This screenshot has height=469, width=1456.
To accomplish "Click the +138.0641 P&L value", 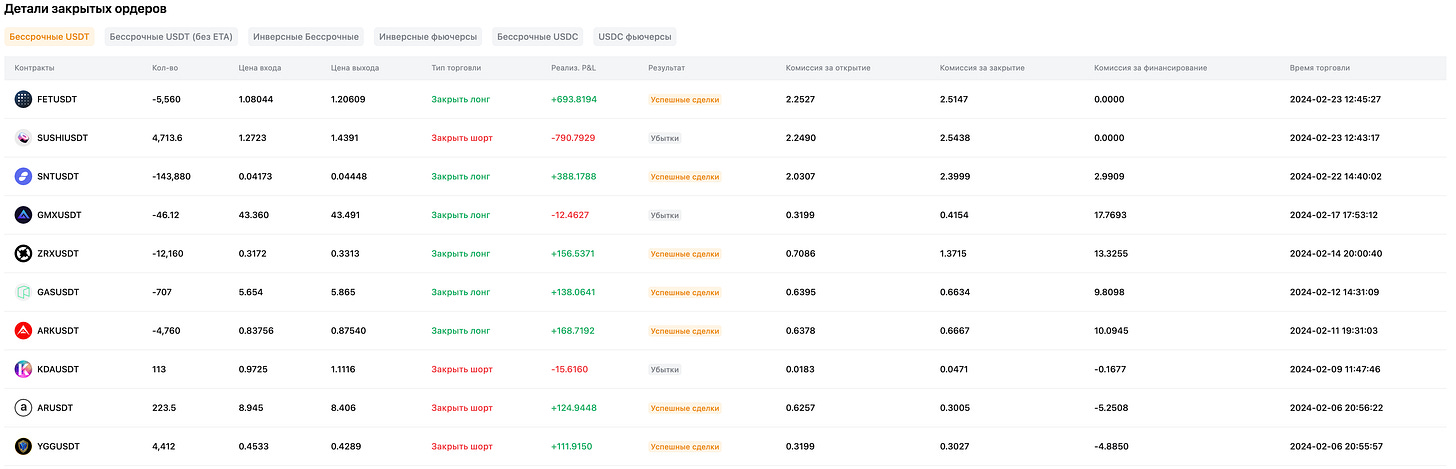I will tap(573, 292).
